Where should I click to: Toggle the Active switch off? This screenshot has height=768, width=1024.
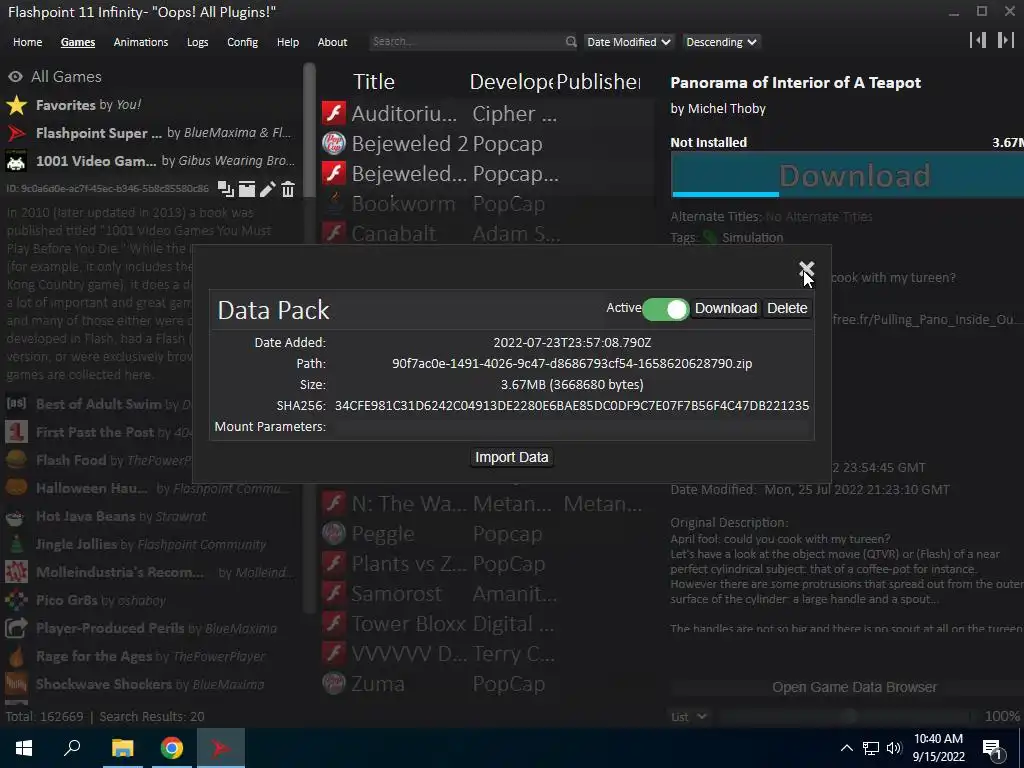(665, 309)
